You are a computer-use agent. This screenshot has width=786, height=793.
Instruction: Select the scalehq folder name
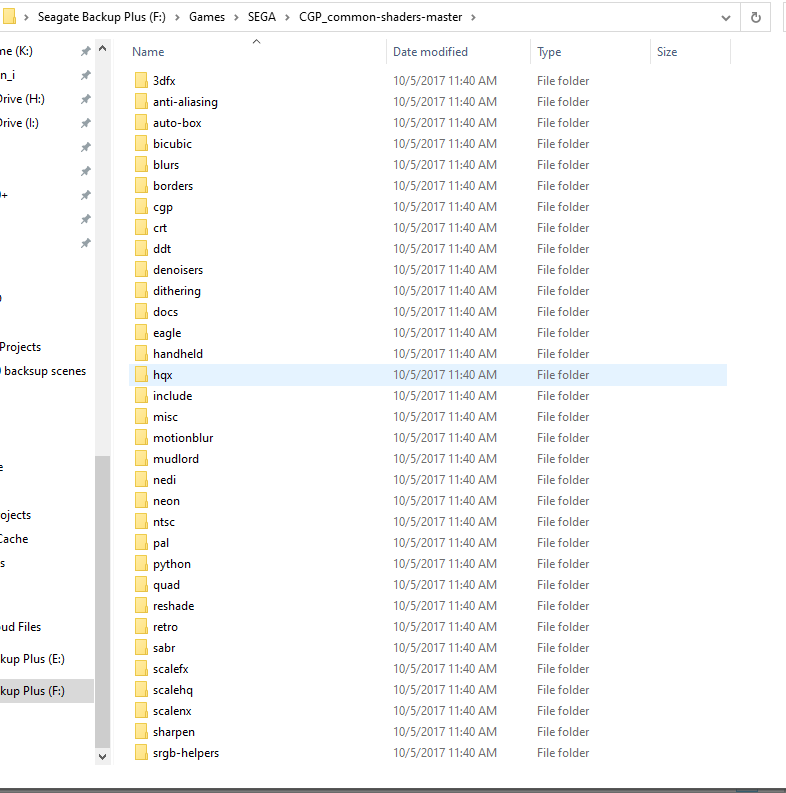point(172,690)
